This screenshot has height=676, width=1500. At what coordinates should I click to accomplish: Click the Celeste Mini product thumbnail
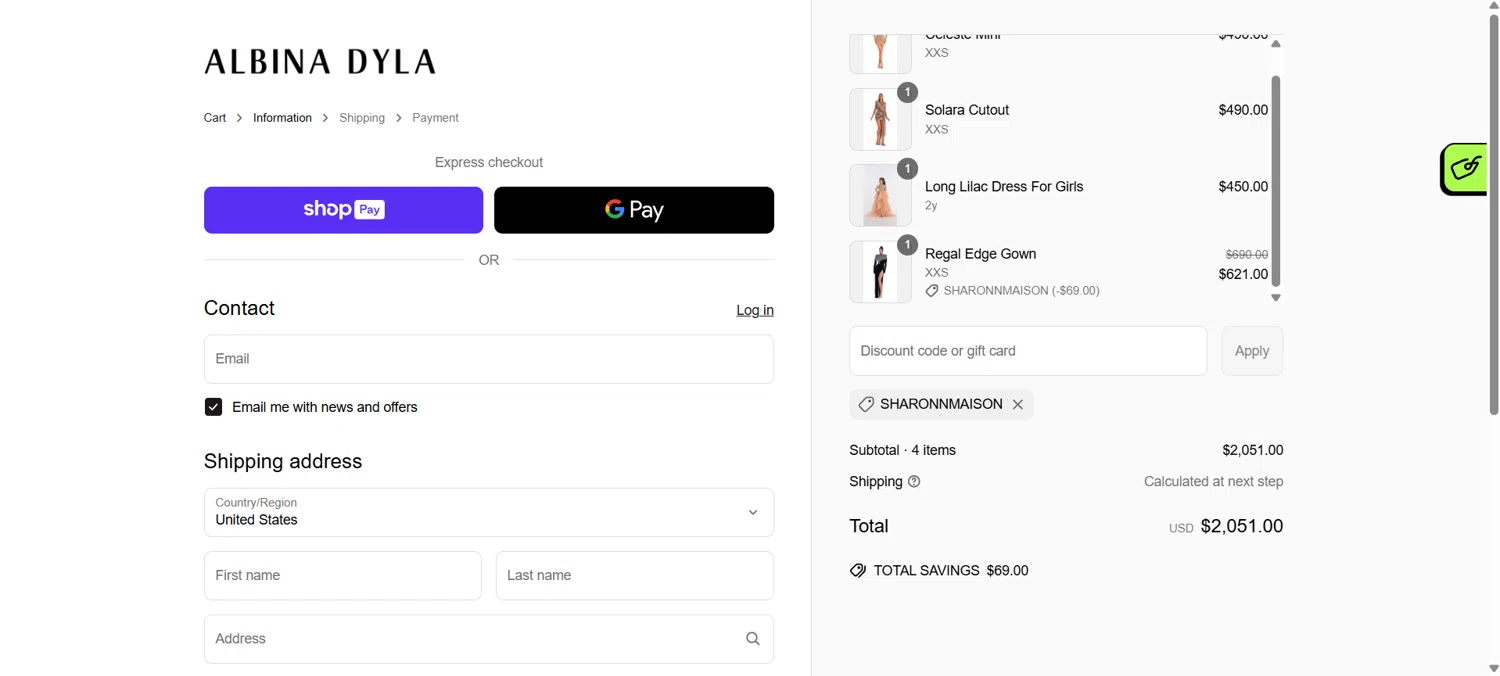click(x=880, y=54)
